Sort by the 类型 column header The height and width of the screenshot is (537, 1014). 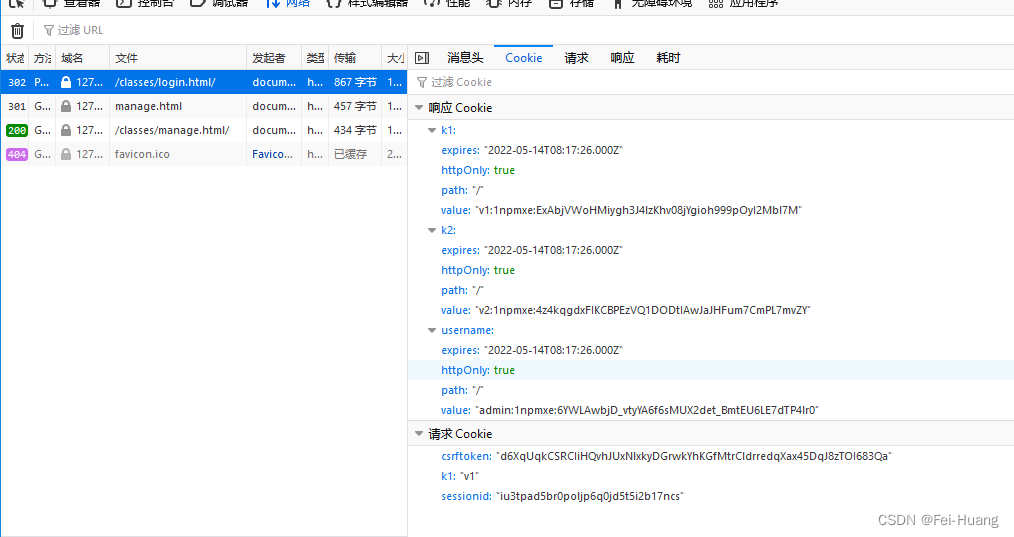pyautogui.click(x=315, y=58)
